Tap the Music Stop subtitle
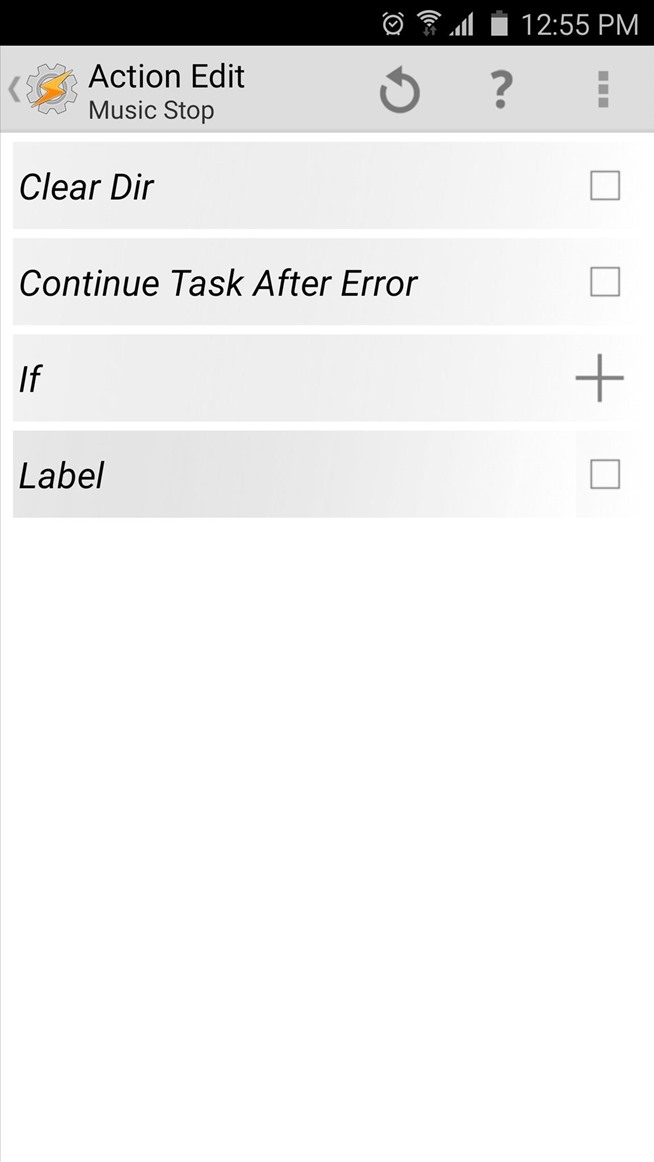Image resolution: width=654 pixels, height=1162 pixels. pyautogui.click(x=151, y=110)
